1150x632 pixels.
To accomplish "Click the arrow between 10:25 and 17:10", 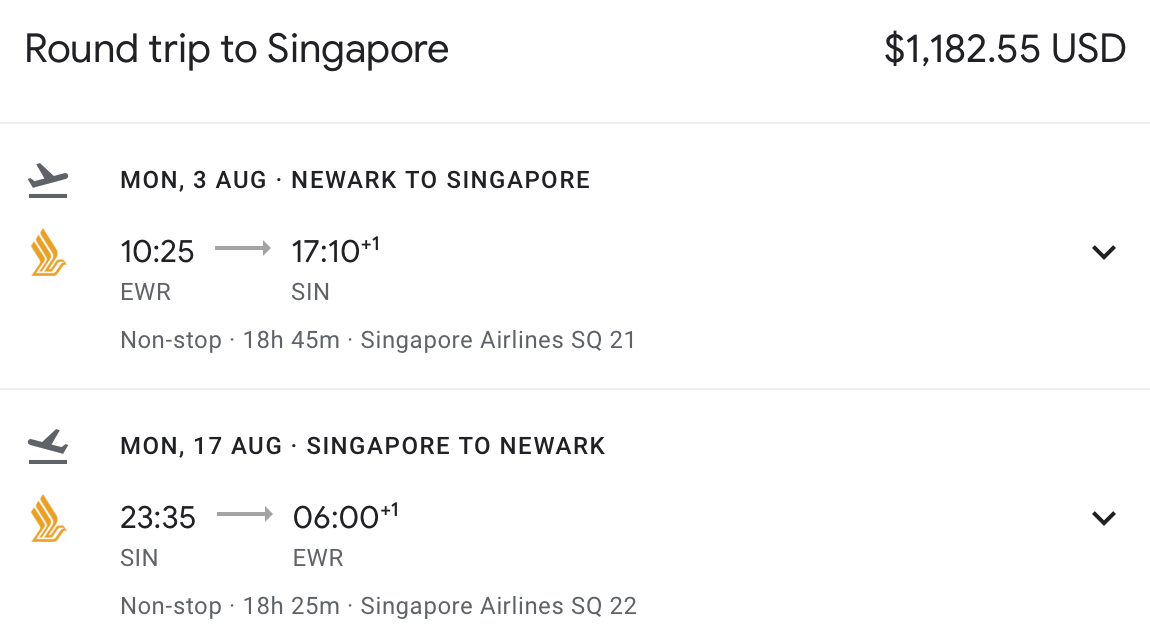I will click(x=243, y=250).
